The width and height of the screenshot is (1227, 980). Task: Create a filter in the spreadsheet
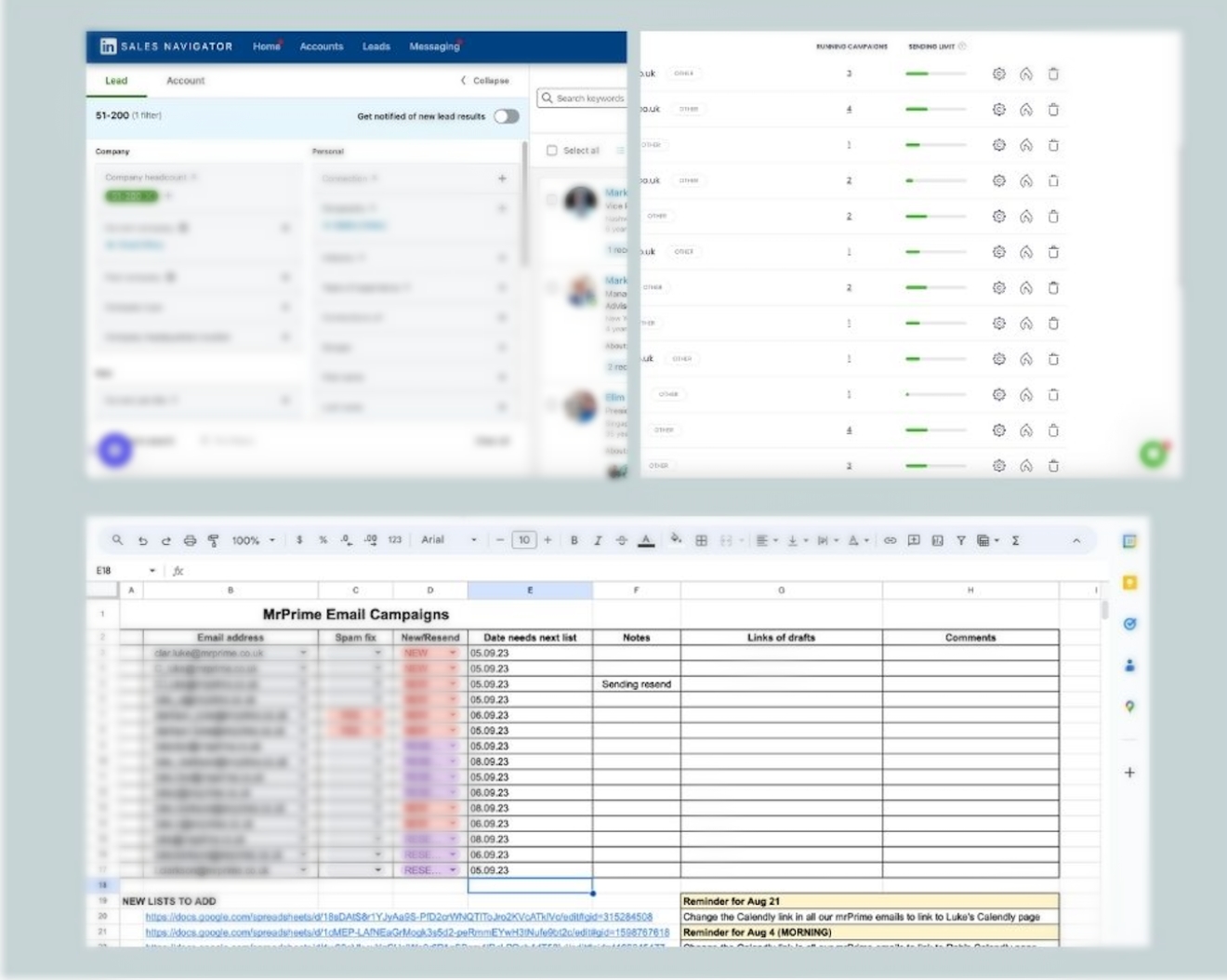click(960, 540)
